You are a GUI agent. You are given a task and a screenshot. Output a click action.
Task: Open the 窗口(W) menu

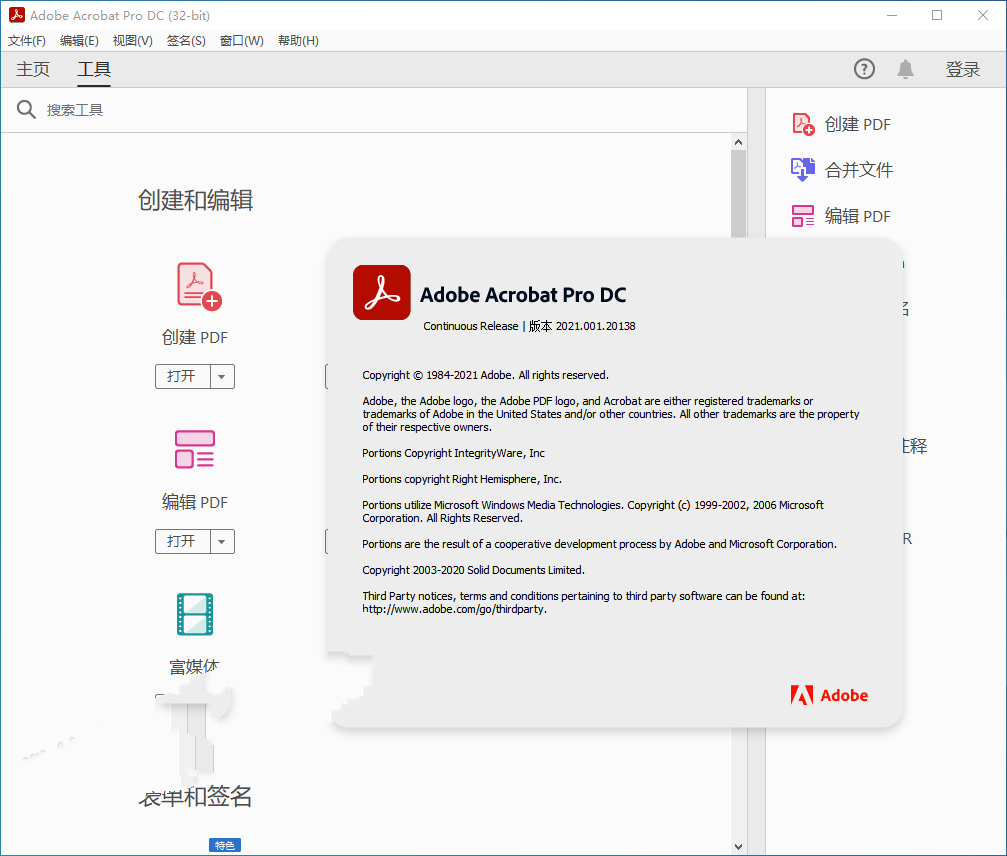(241, 40)
